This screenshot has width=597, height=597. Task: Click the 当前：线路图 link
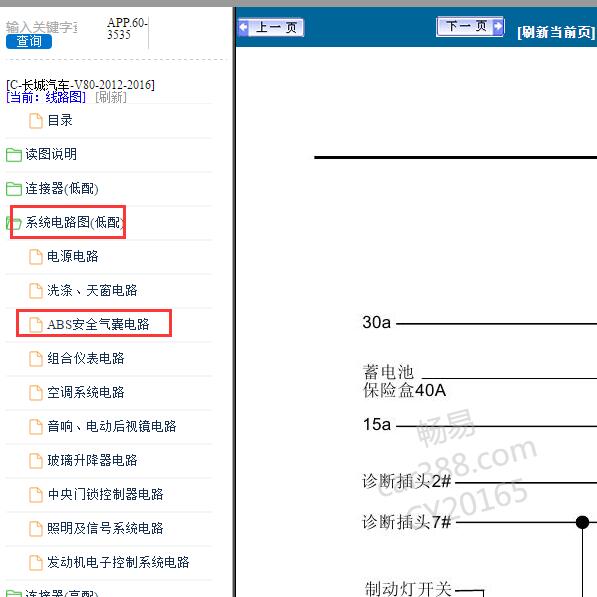[46, 97]
